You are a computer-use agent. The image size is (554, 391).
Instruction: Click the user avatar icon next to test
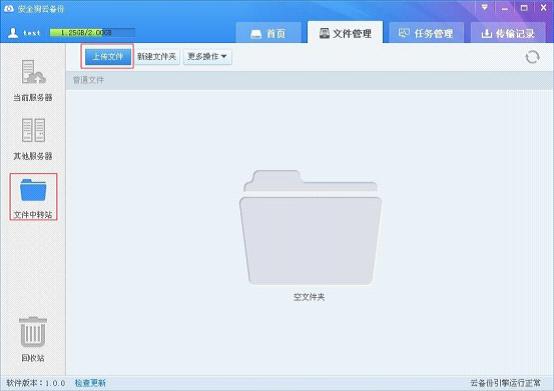click(x=13, y=33)
